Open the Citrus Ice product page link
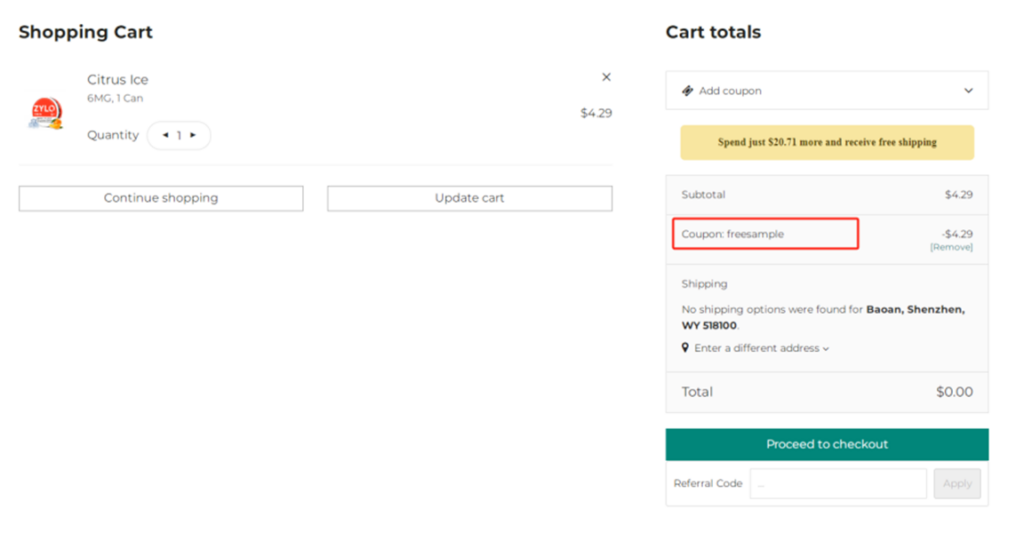 (117, 80)
